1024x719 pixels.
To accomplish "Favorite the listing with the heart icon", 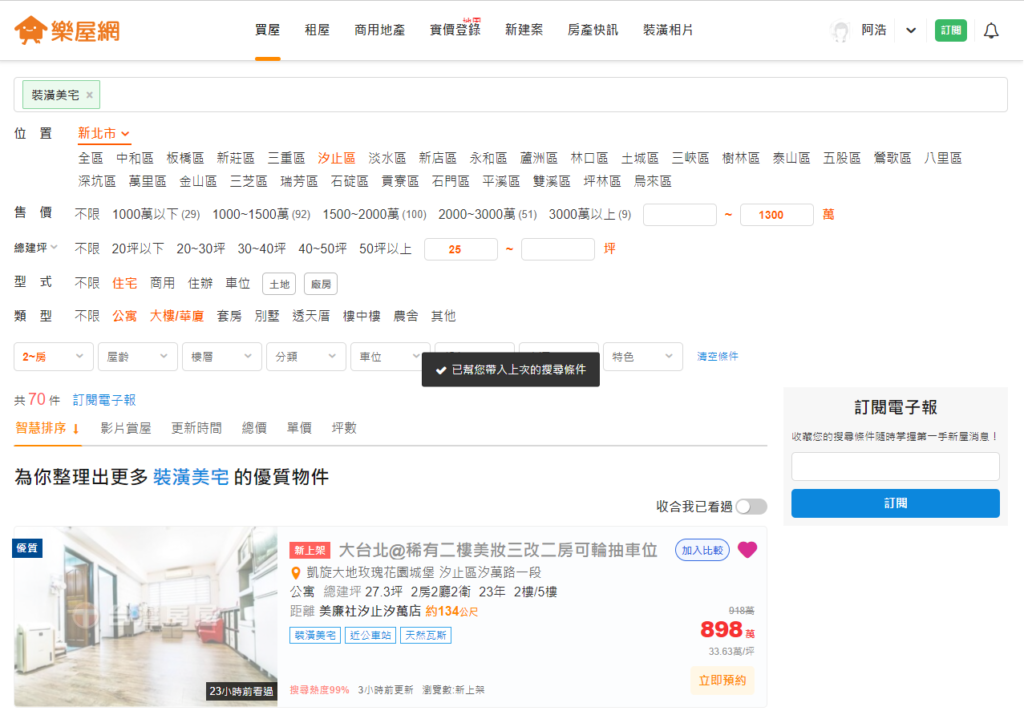I will pyautogui.click(x=747, y=550).
